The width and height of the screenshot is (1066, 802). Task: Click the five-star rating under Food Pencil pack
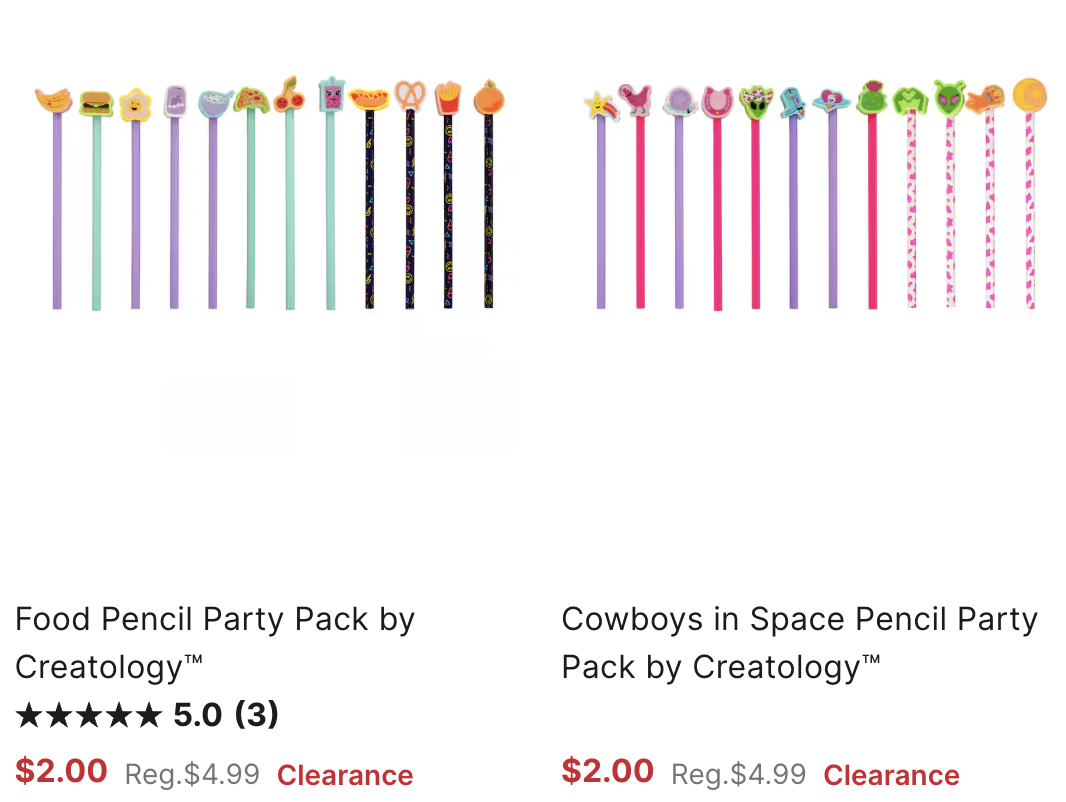click(88, 715)
